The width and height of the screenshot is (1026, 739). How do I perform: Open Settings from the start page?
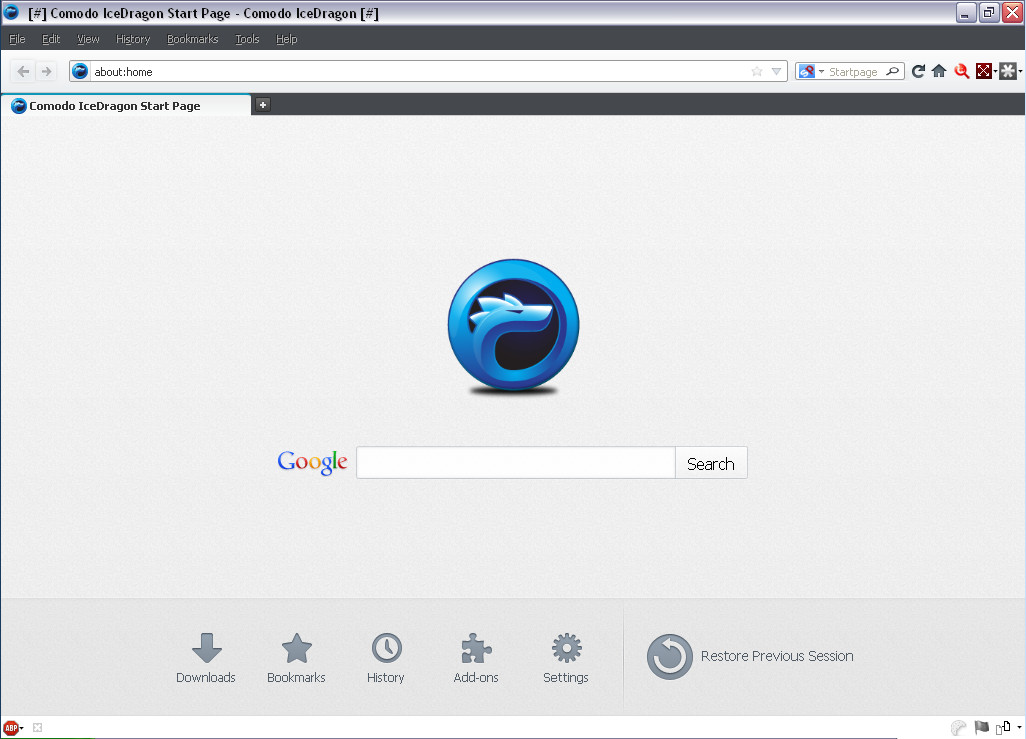click(x=566, y=658)
